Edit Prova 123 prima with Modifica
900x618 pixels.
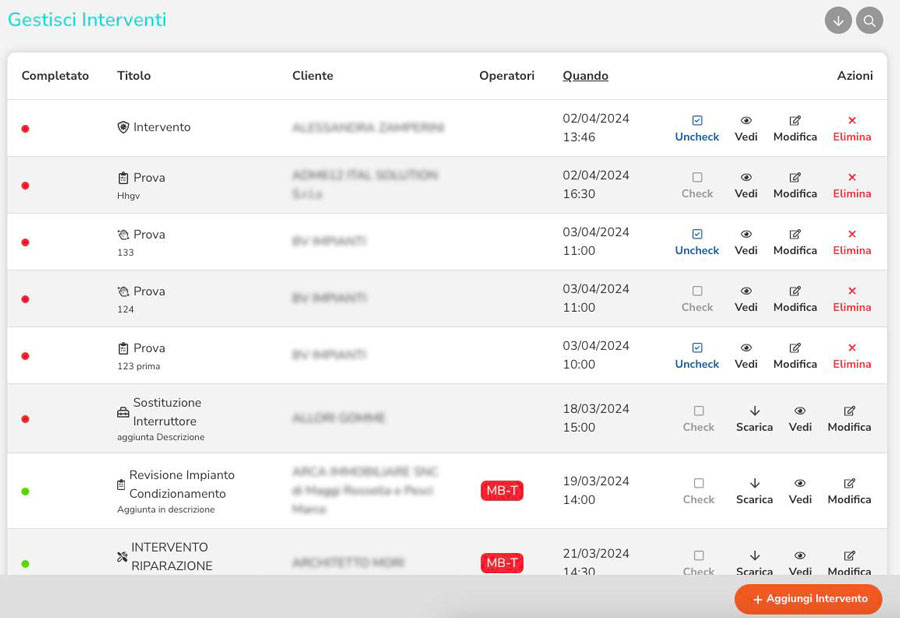point(795,356)
